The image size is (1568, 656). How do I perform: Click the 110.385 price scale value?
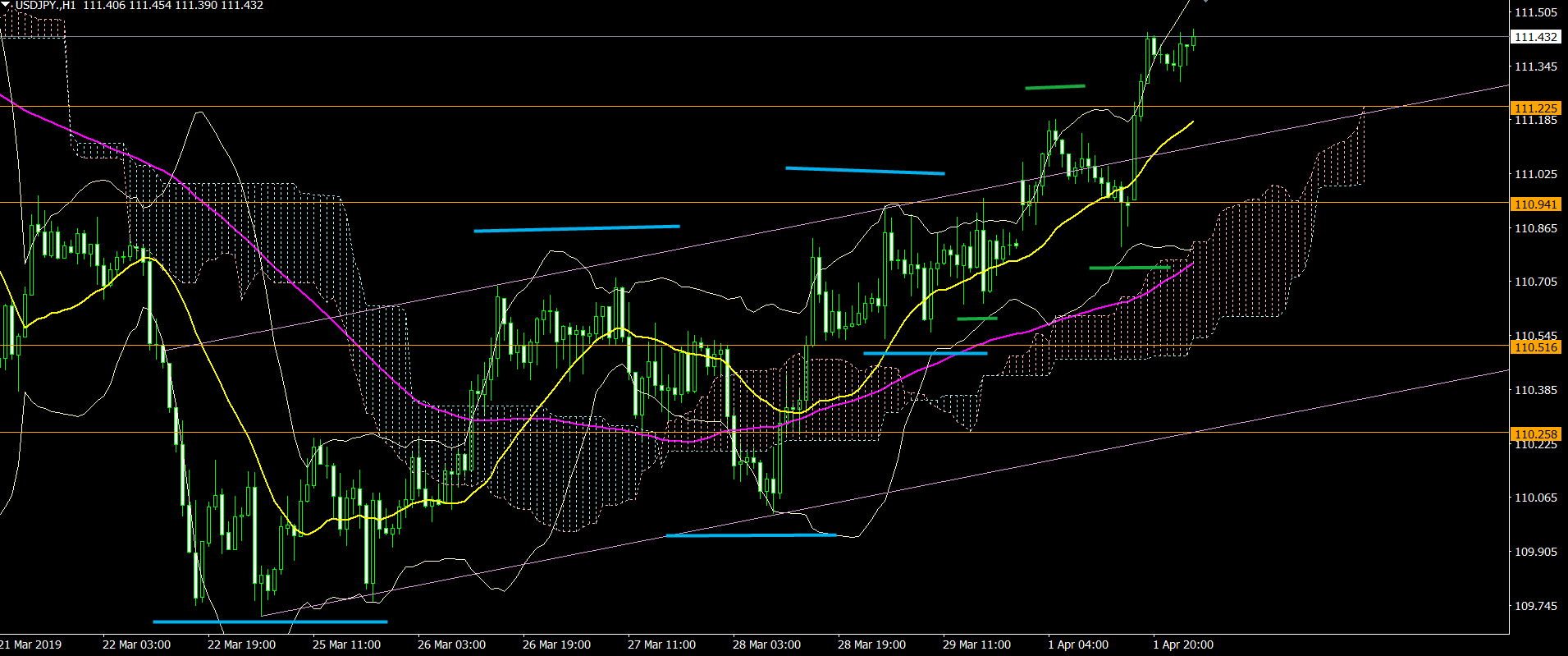tap(1535, 390)
